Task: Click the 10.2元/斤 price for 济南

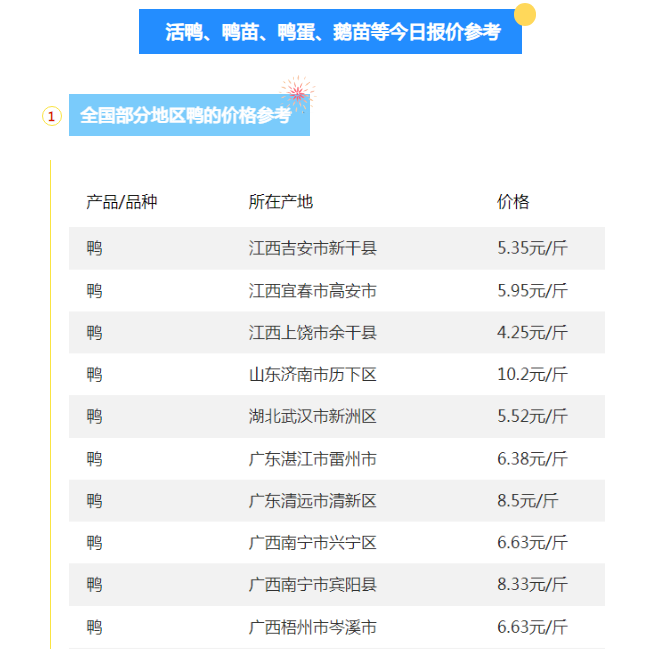Action: point(532,375)
